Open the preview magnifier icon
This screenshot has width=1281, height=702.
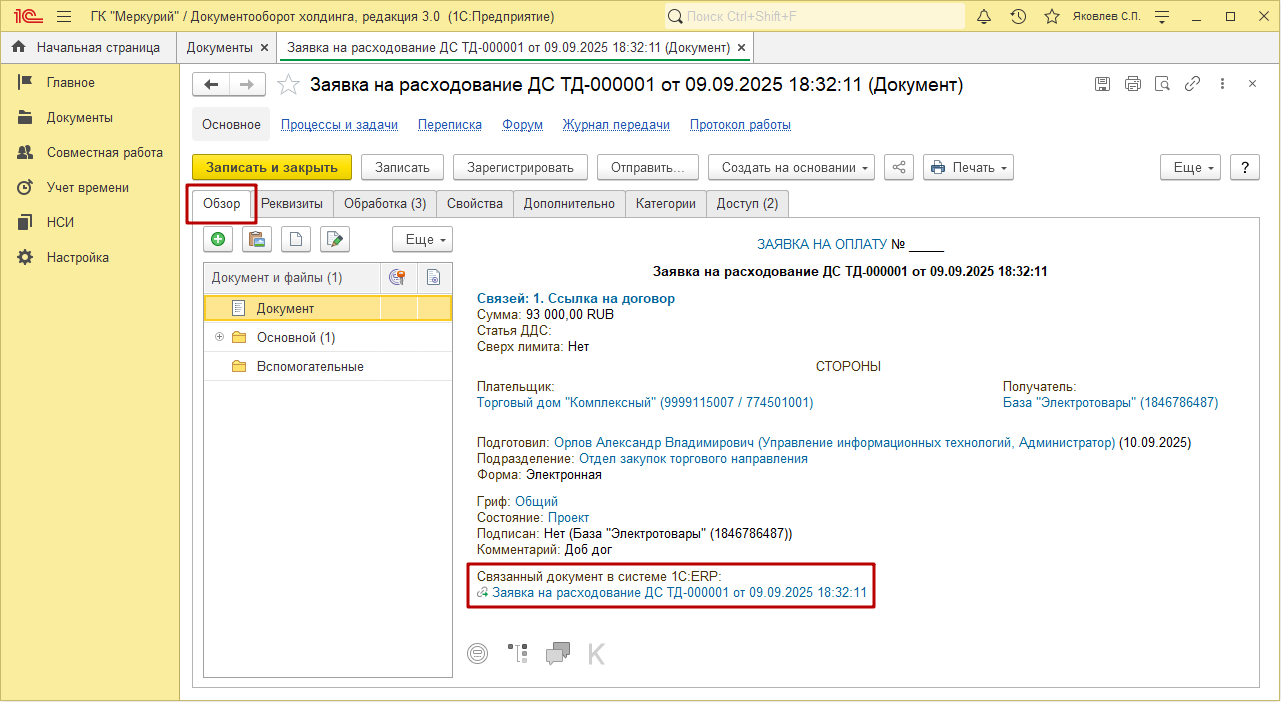[x=1162, y=84]
